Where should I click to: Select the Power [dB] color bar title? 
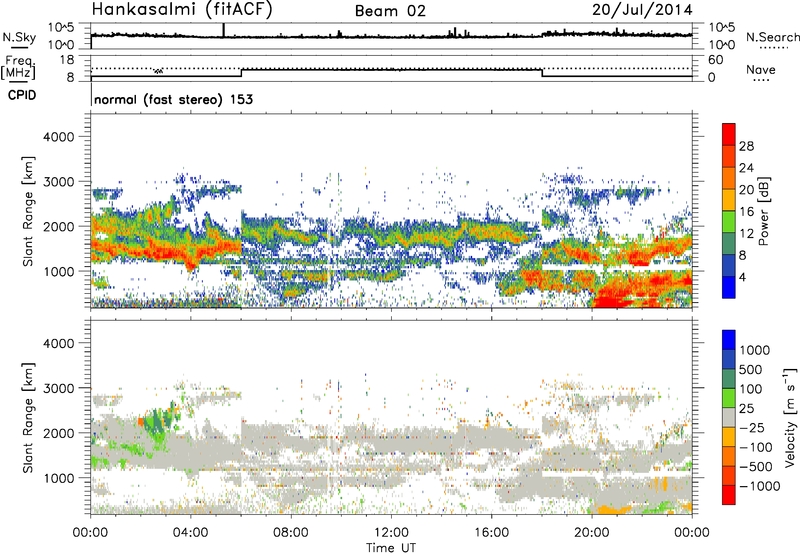(763, 211)
